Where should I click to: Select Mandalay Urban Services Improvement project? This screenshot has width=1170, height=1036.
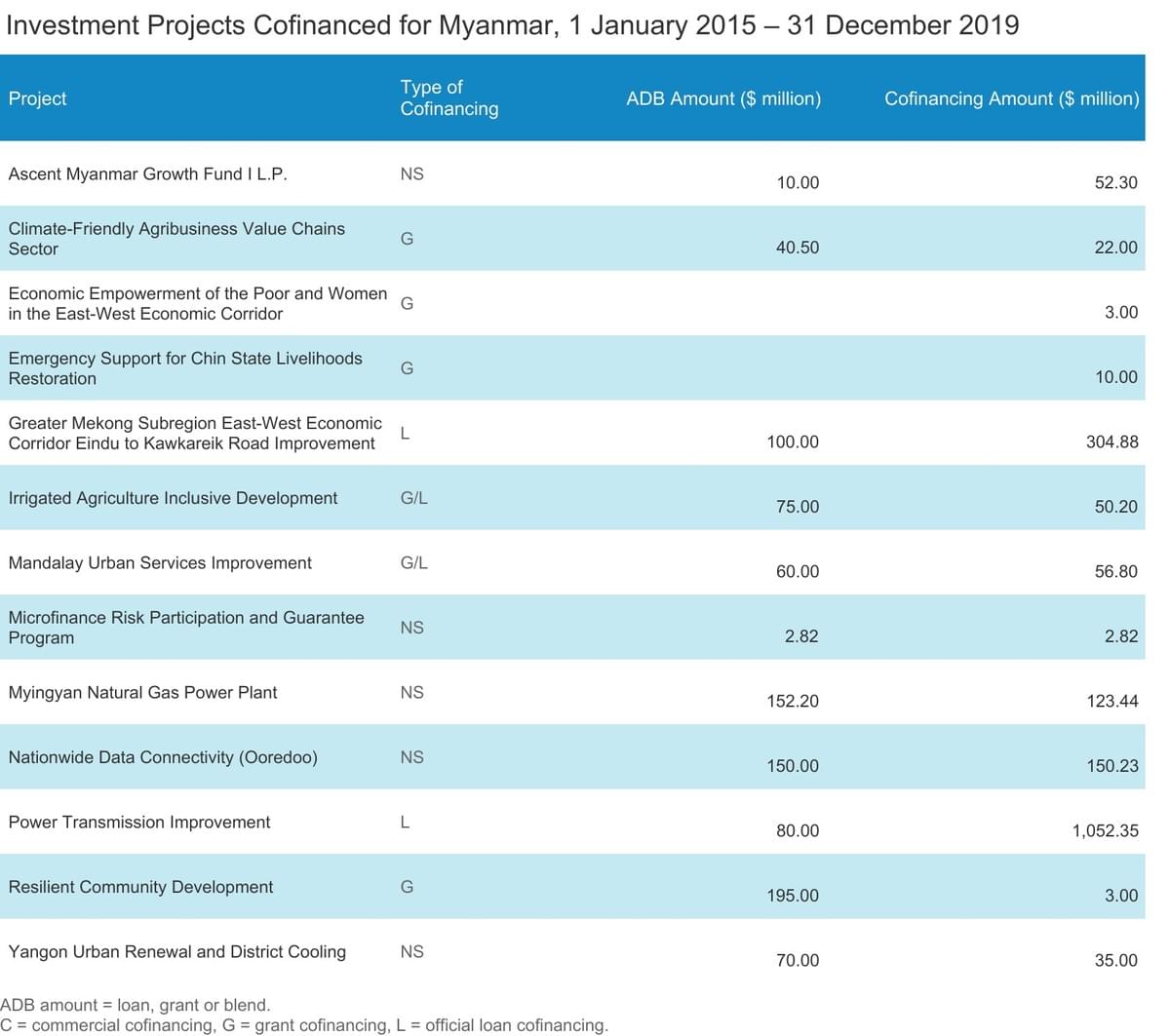coord(160,562)
